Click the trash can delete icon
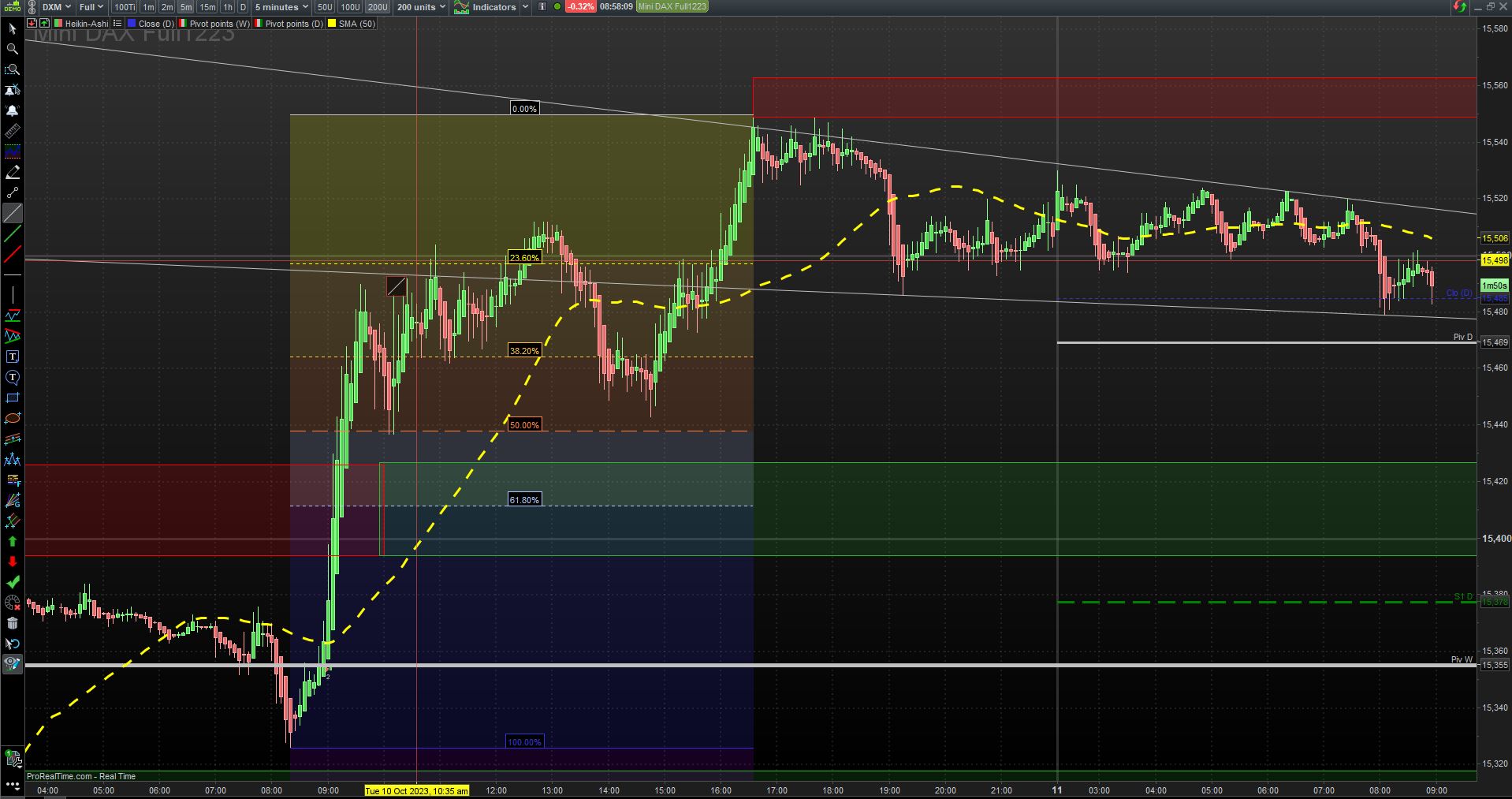 (x=12, y=623)
